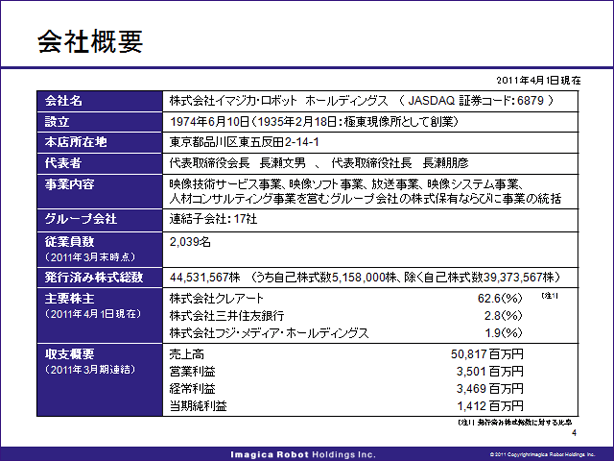This screenshot has width=614, height=461.
Task: Click the 発行済み株式総数 row header
Action: [94, 277]
